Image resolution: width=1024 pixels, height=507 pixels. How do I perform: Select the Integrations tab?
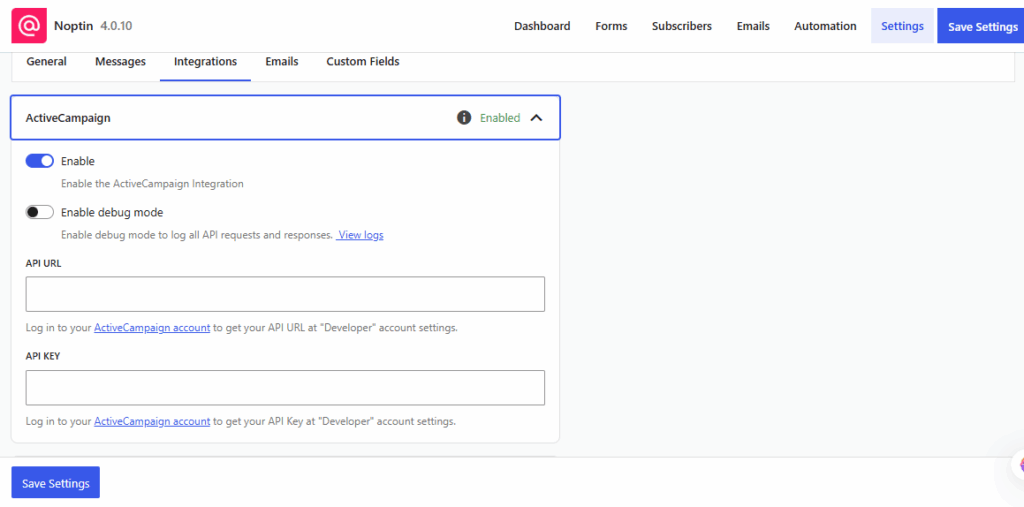pos(205,62)
